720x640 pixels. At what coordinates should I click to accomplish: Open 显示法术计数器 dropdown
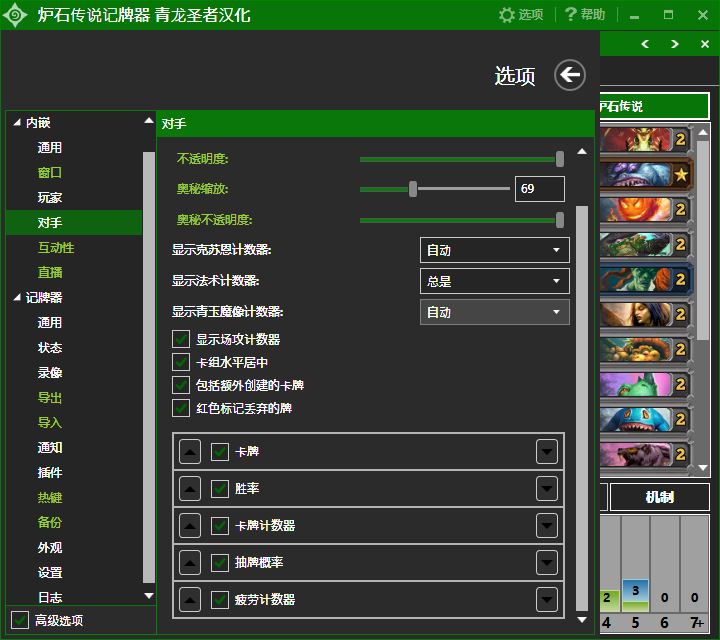point(495,281)
